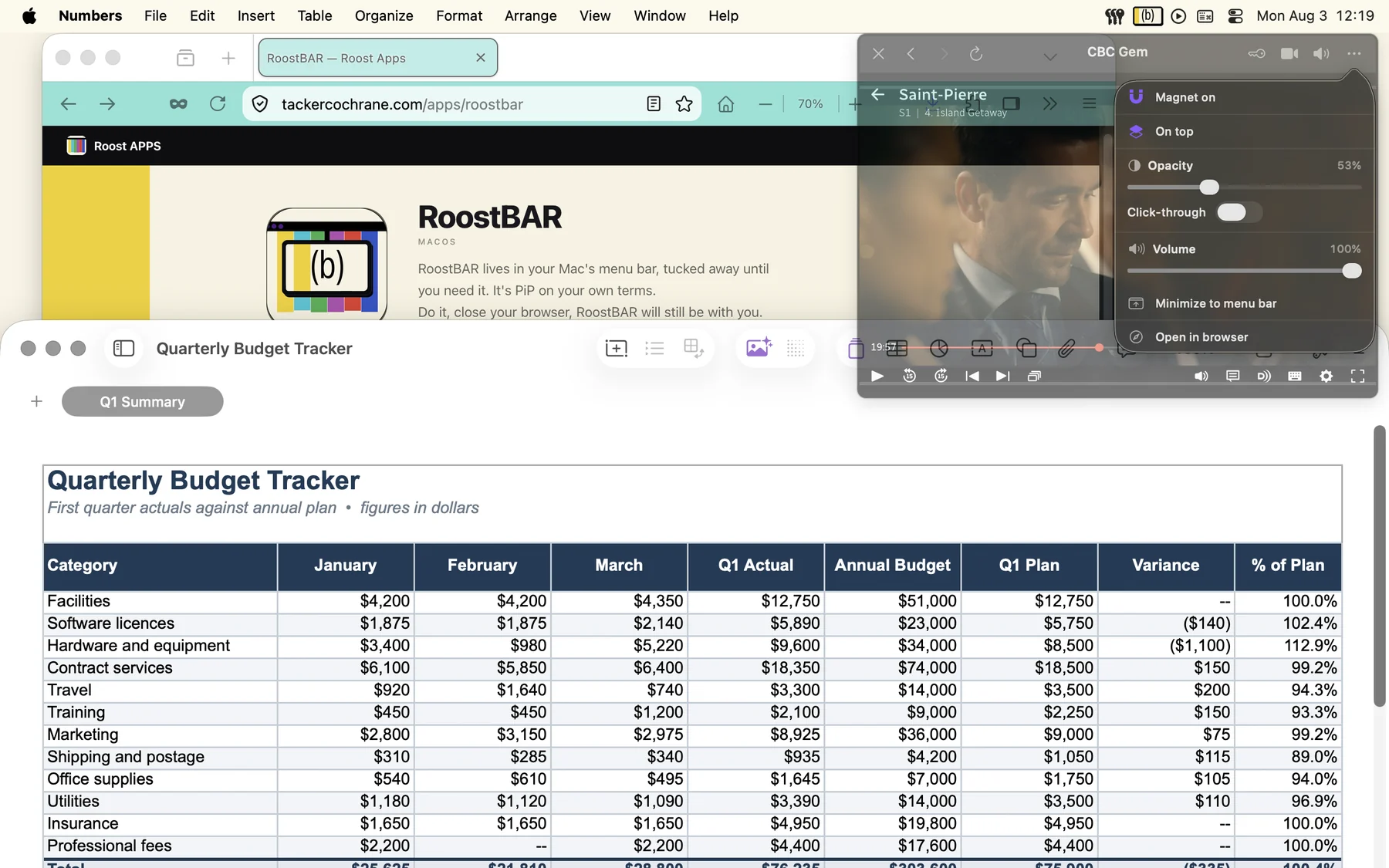The height and width of the screenshot is (868, 1389).
Task: Rewind 15 seconds in the CBC Gem player
Action: pos(910,376)
